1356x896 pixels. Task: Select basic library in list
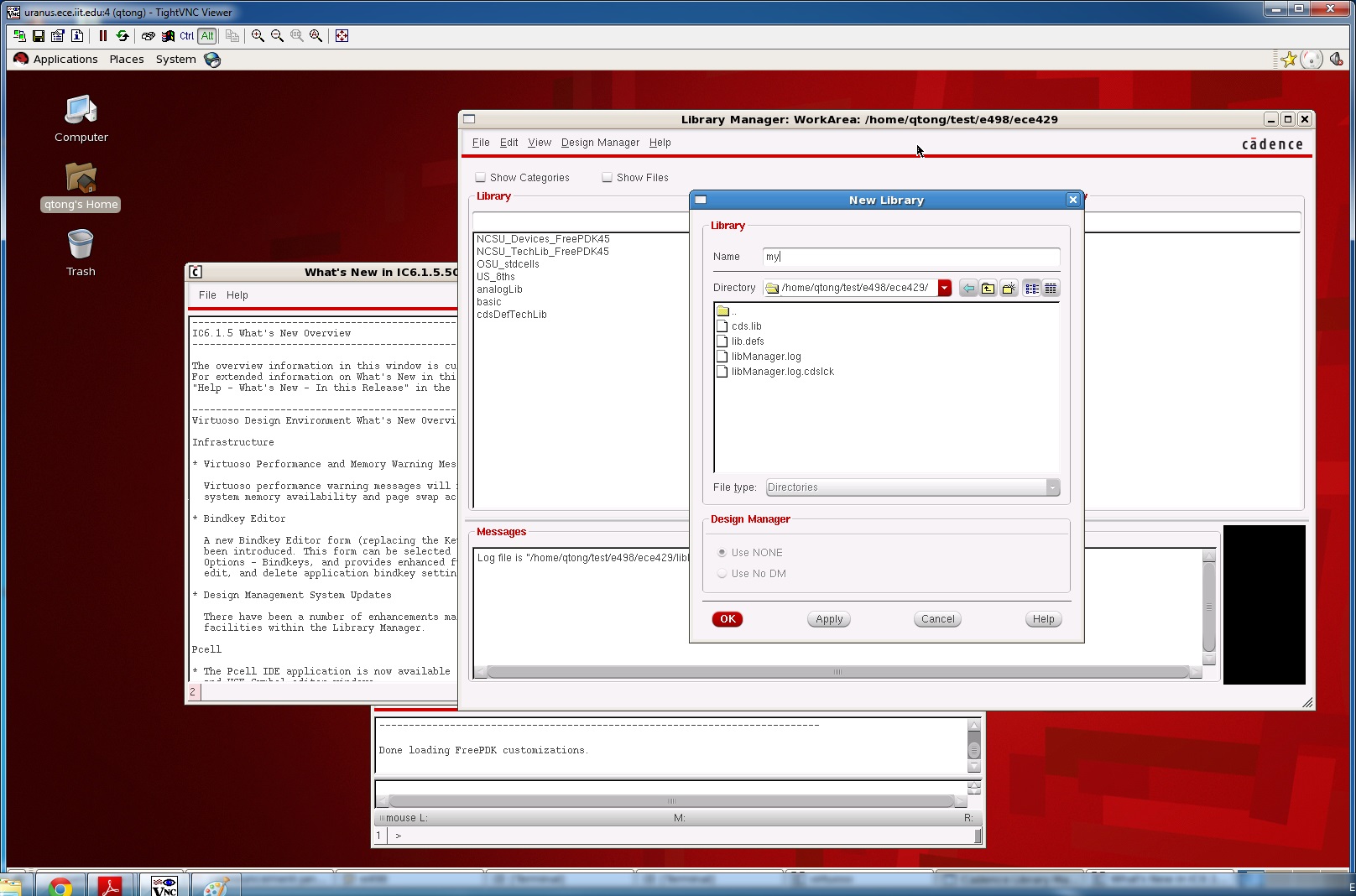click(489, 302)
